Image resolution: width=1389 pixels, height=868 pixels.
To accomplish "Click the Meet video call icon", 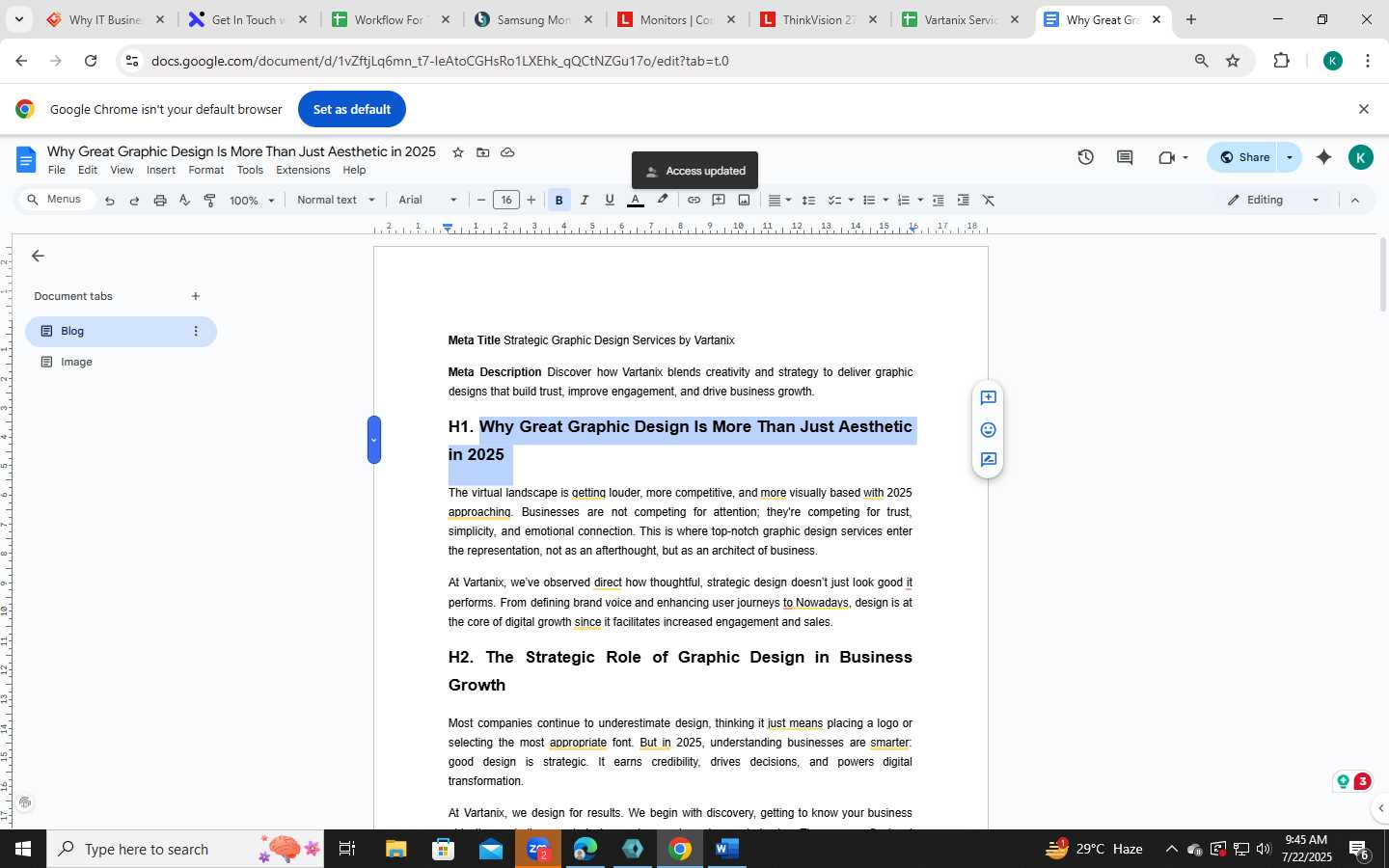I will (1167, 157).
